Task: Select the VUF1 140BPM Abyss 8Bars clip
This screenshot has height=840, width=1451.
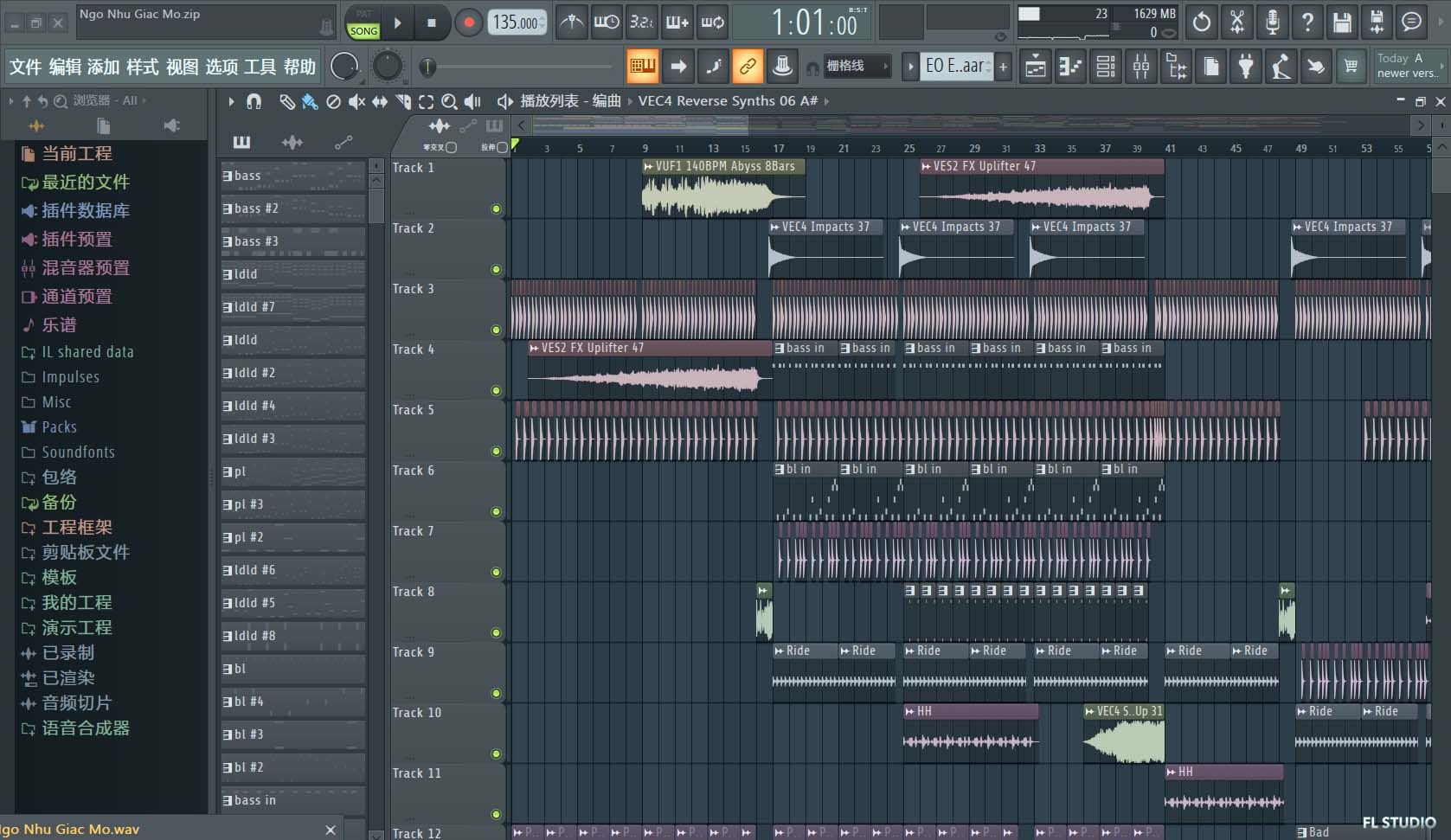Action: tap(723, 188)
